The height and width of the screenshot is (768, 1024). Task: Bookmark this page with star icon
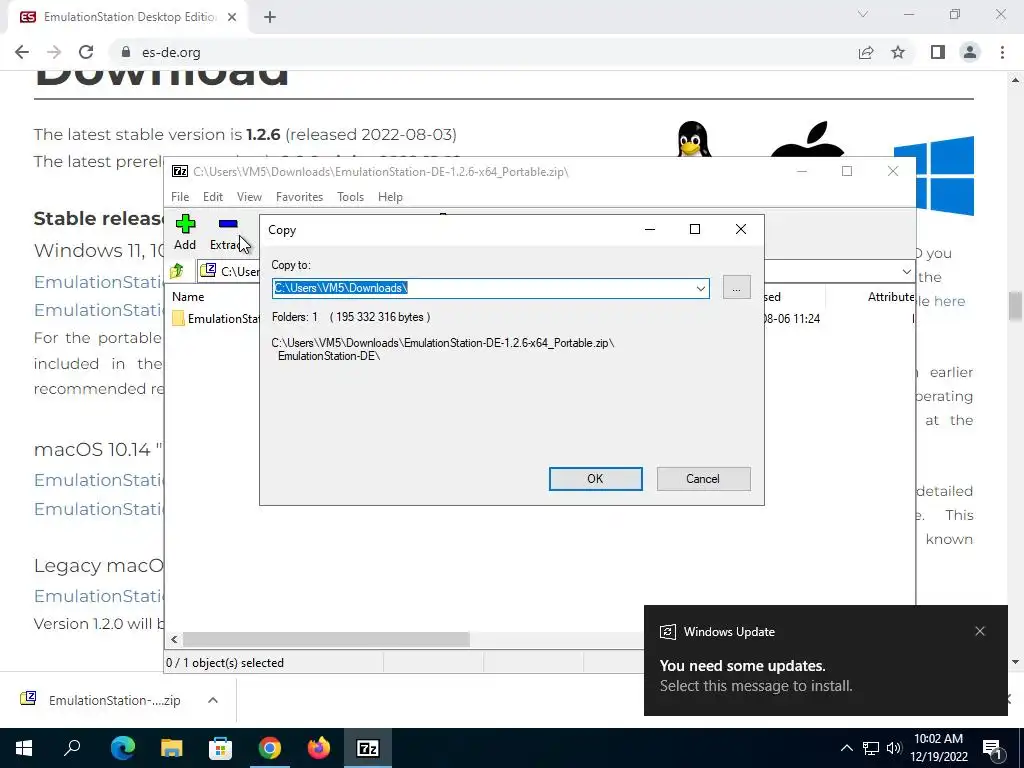tap(898, 52)
